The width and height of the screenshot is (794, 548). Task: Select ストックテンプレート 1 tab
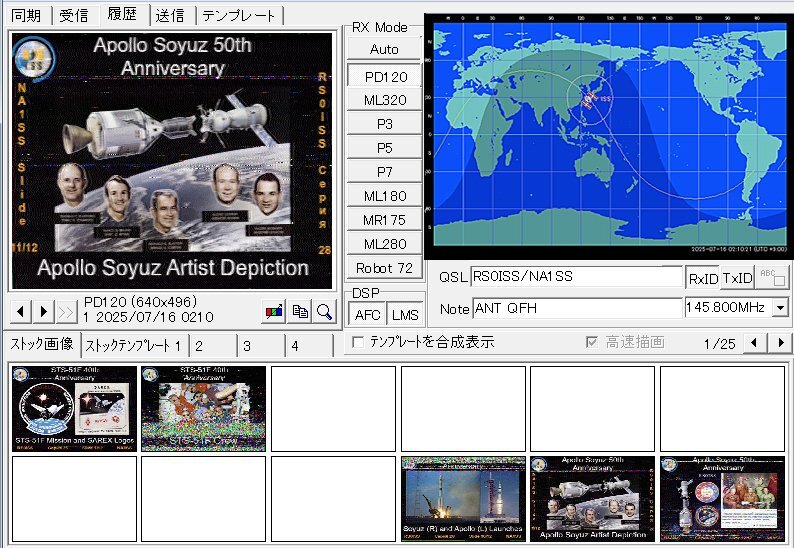pyautogui.click(x=134, y=346)
